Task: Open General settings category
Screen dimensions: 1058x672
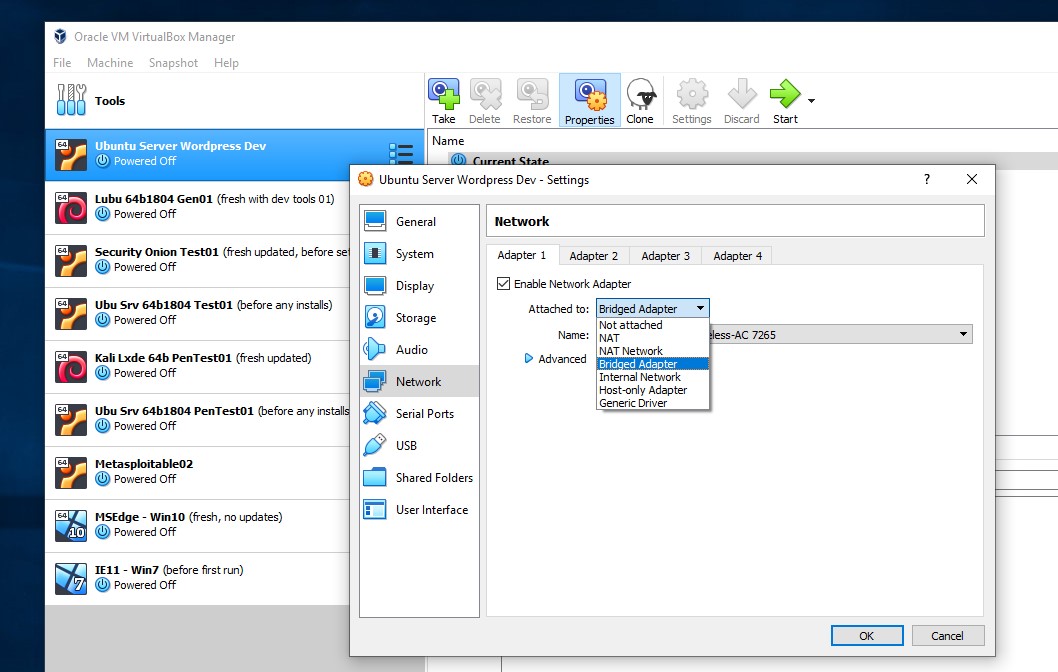Action: click(x=419, y=221)
